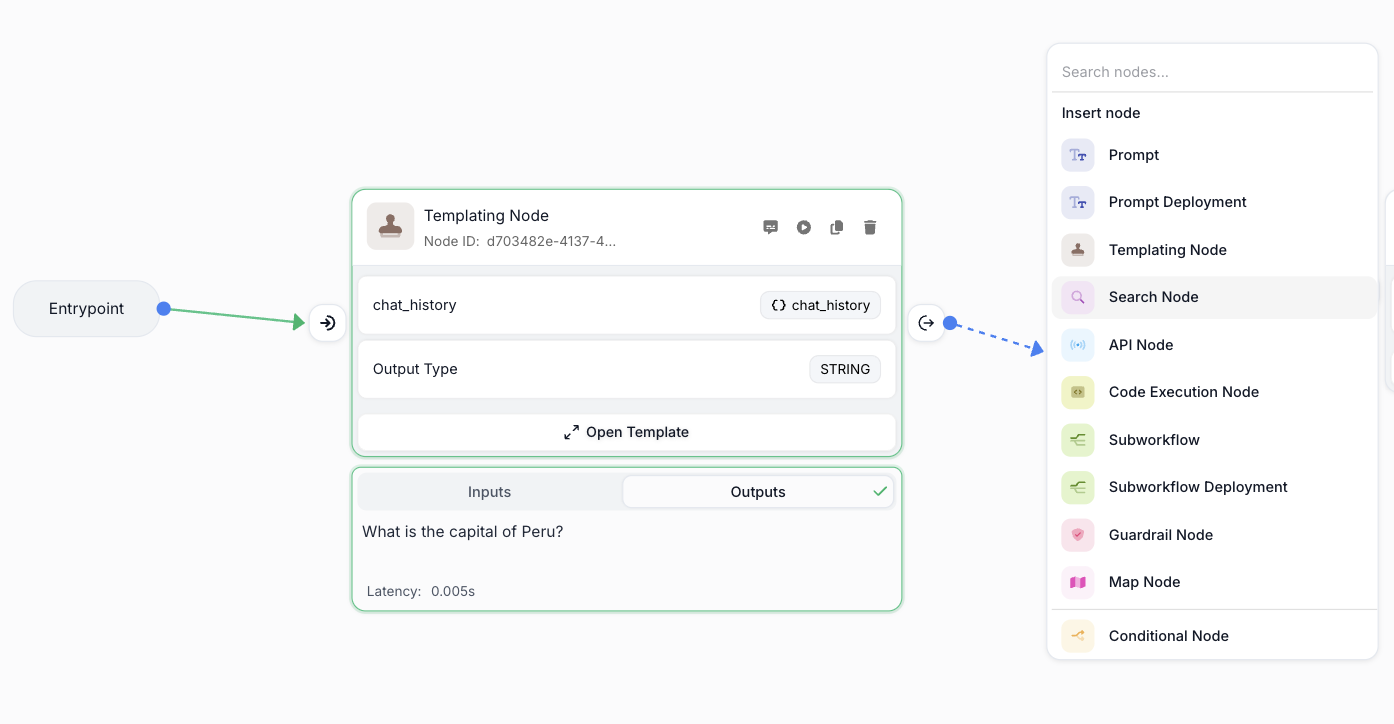This screenshot has width=1394, height=724.
Task: Click output text "What is the capital of Peru?"
Action: point(463,531)
